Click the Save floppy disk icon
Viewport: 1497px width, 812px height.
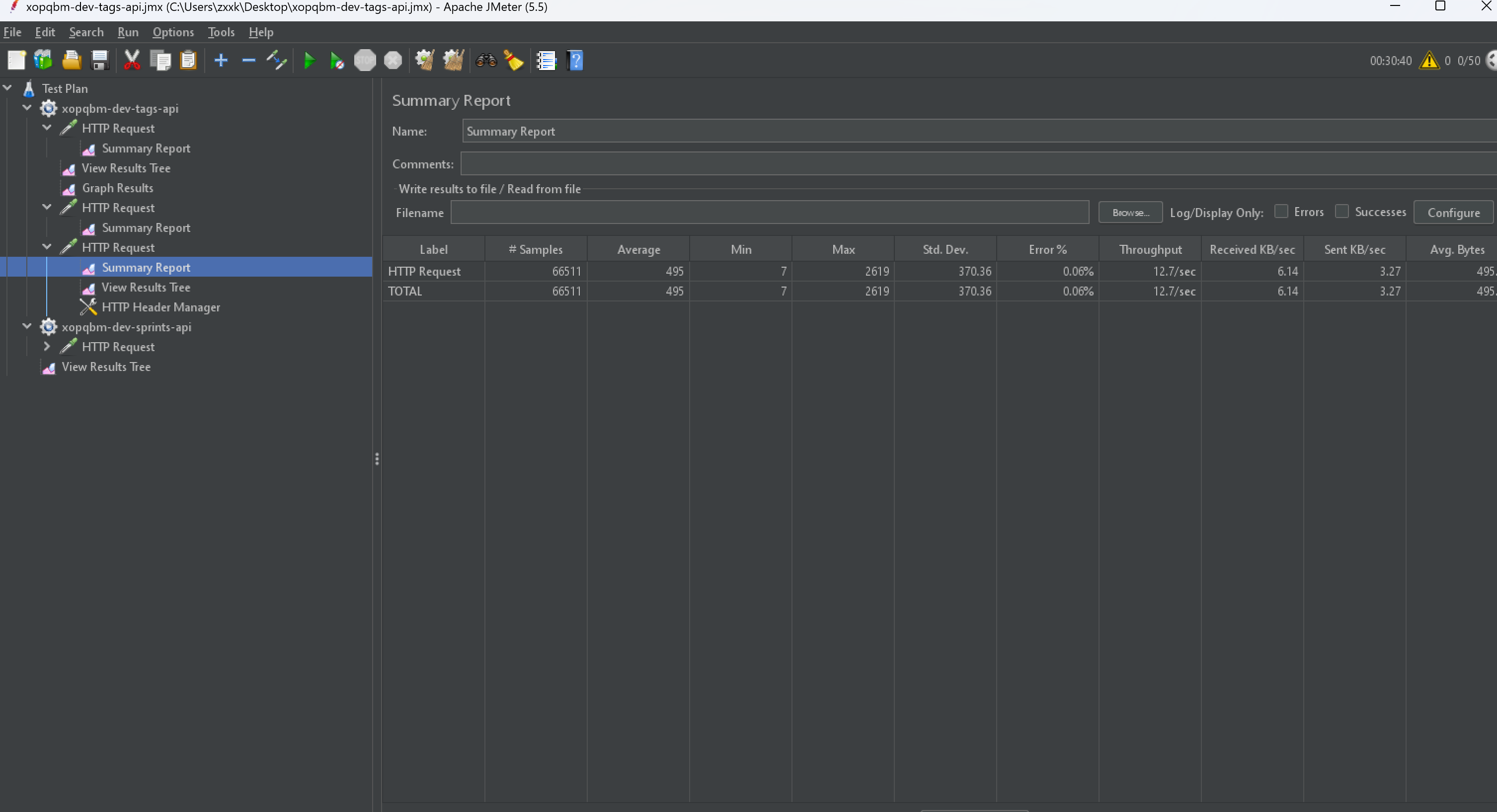pos(100,61)
